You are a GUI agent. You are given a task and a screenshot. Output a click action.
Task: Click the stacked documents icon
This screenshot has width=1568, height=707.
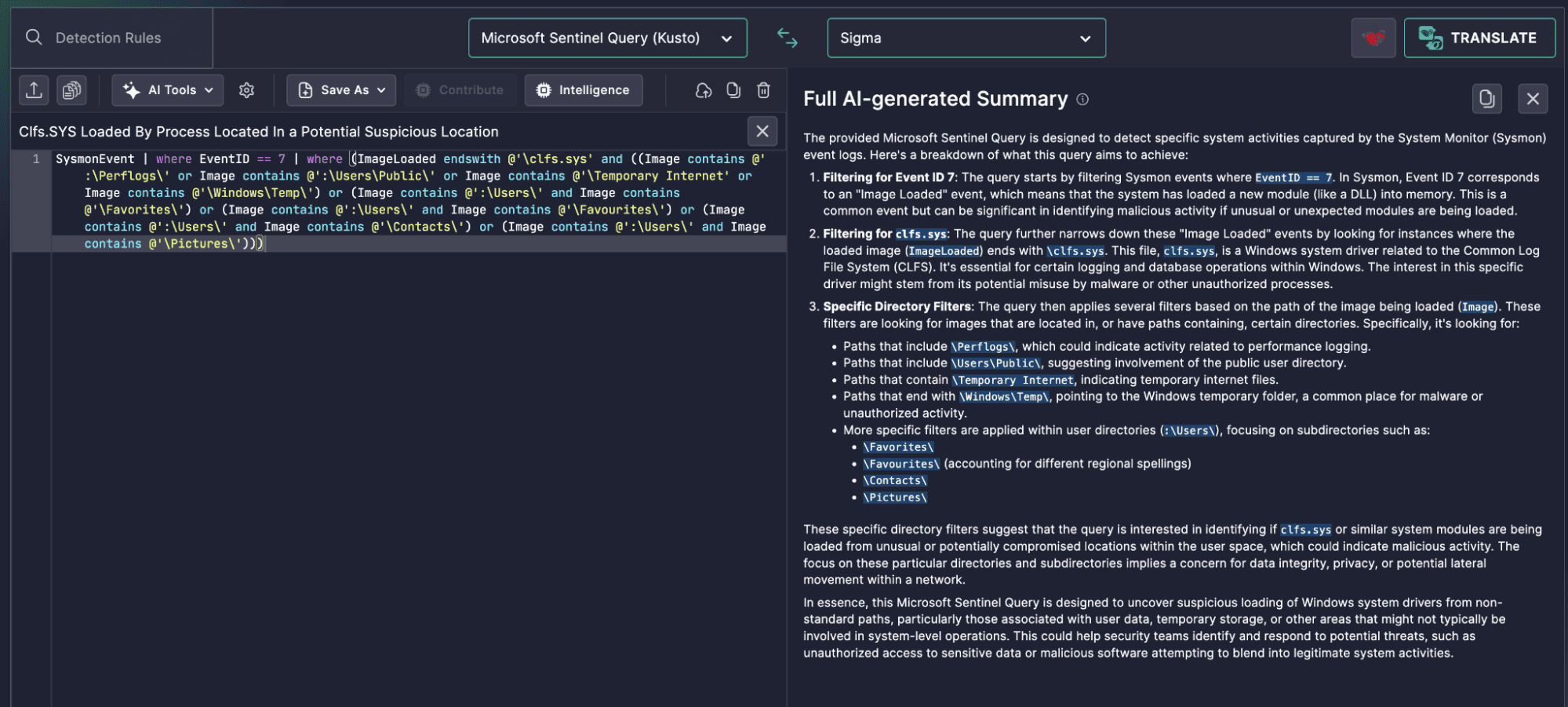pyautogui.click(x=71, y=90)
